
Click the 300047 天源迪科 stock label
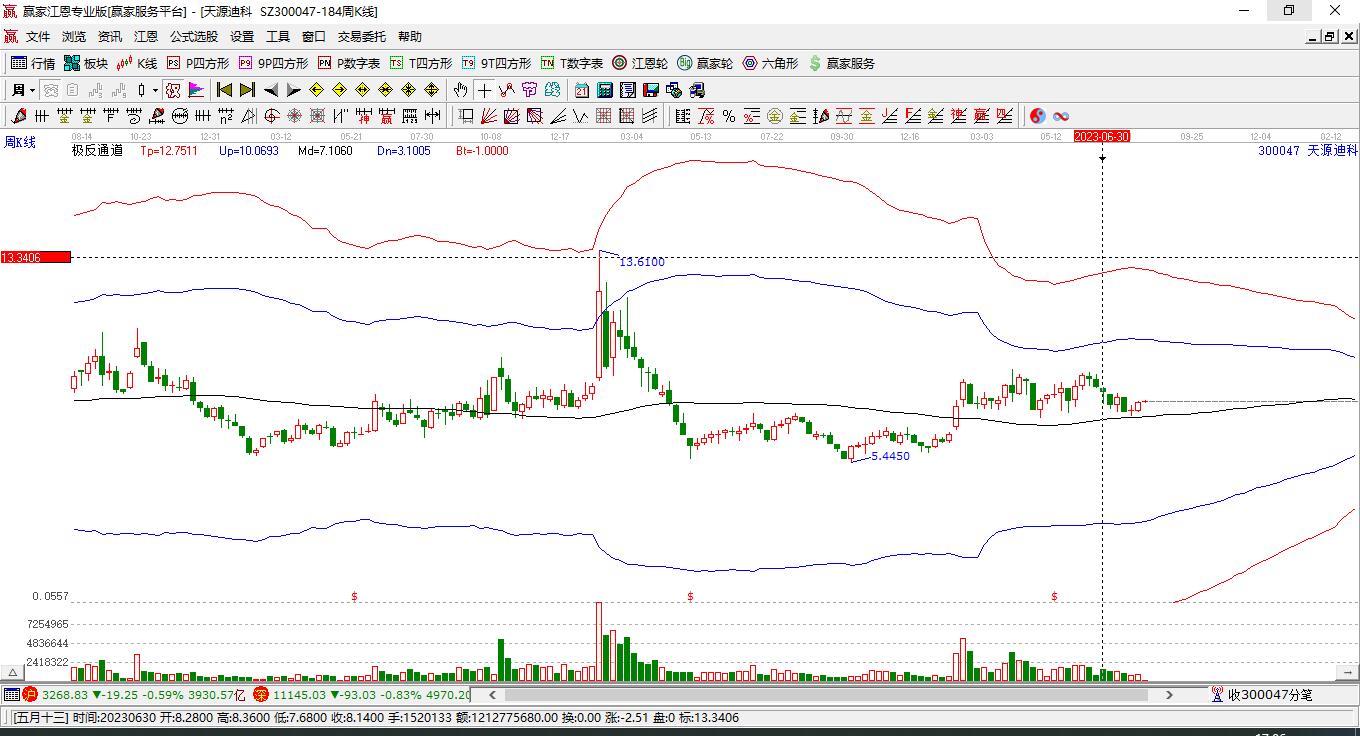pos(1308,150)
